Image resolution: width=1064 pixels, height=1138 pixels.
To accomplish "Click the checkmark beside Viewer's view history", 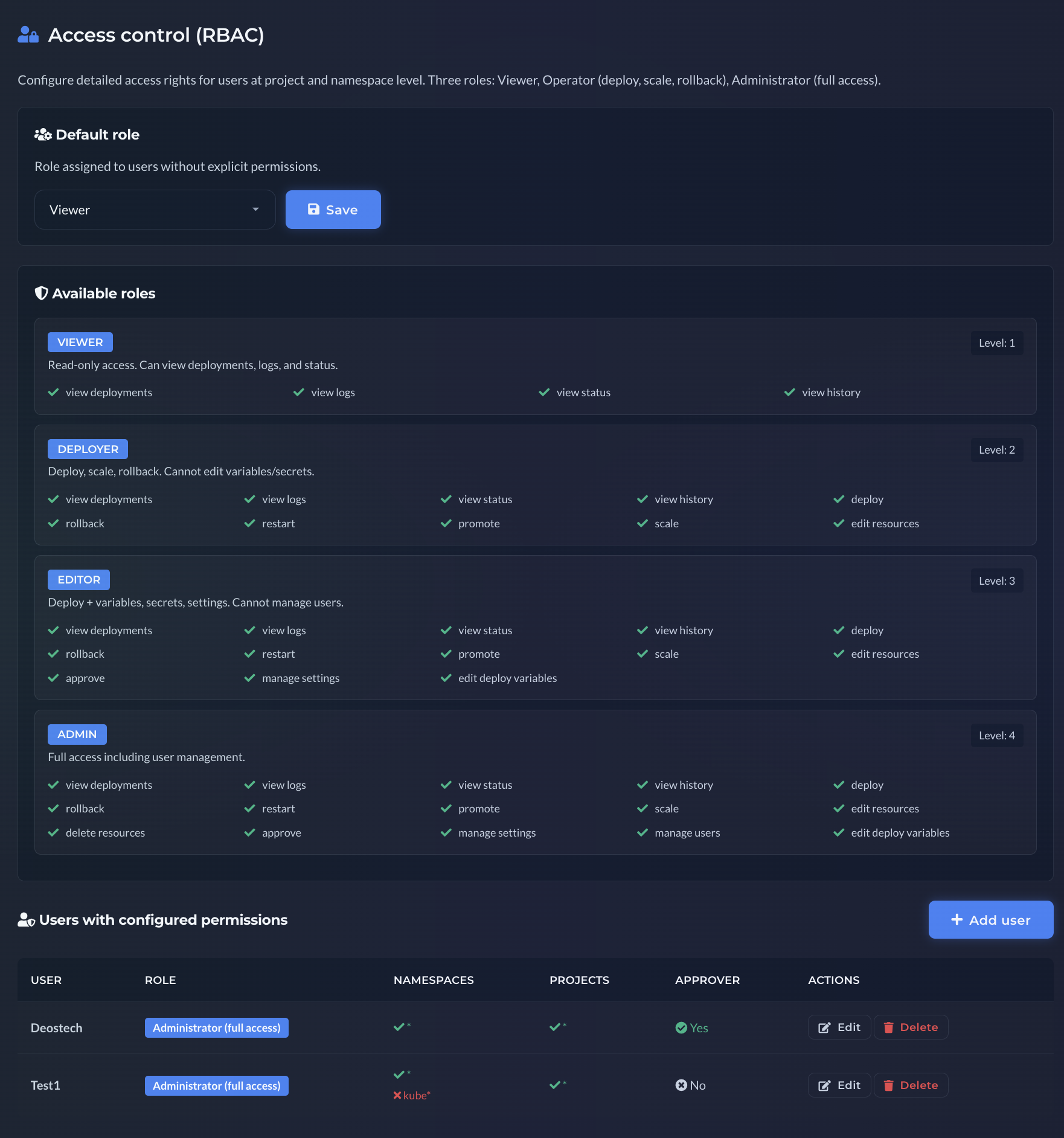I will point(789,393).
